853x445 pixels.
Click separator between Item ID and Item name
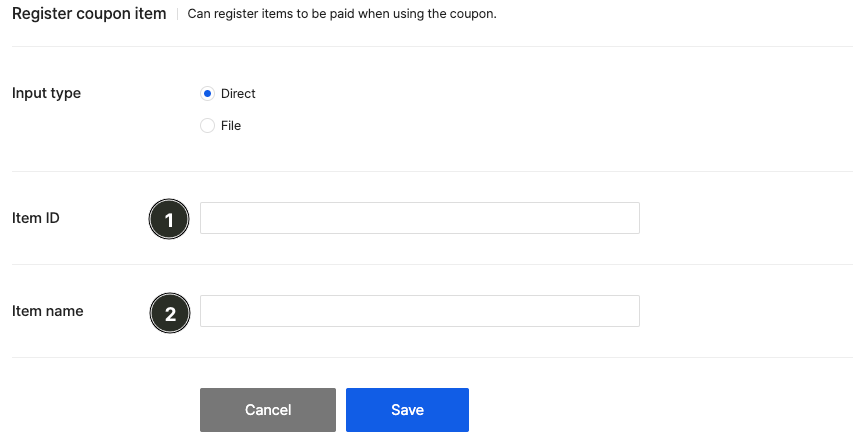[432, 265]
